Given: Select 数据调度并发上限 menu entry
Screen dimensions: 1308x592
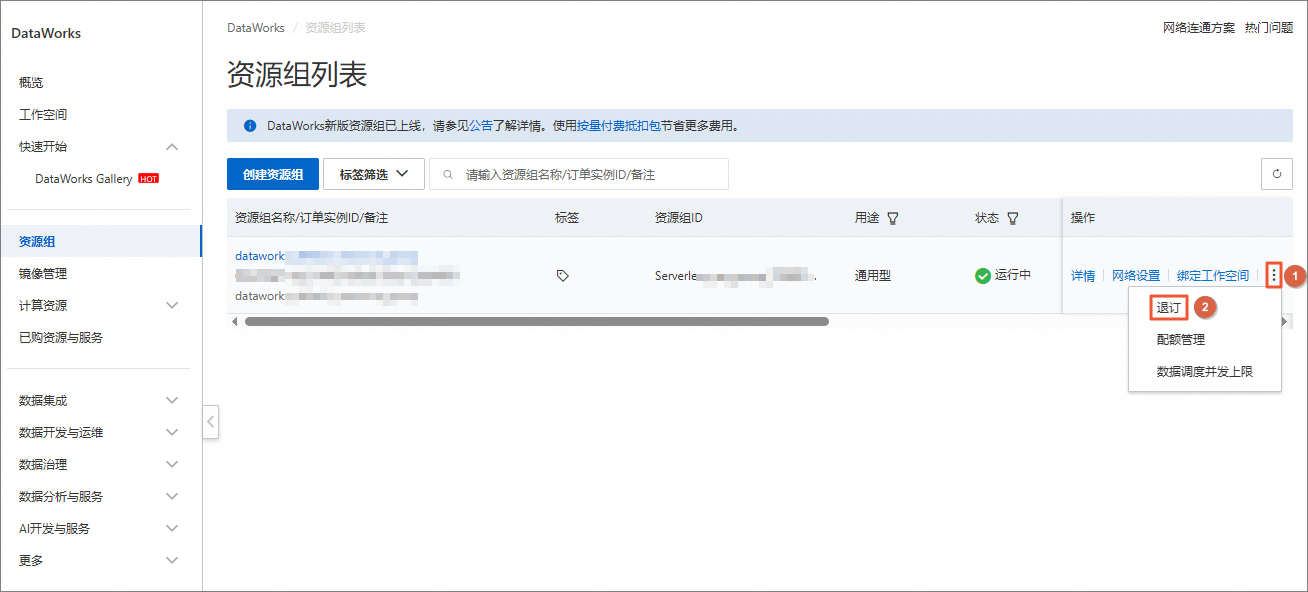Looking at the screenshot, I should [1205, 372].
